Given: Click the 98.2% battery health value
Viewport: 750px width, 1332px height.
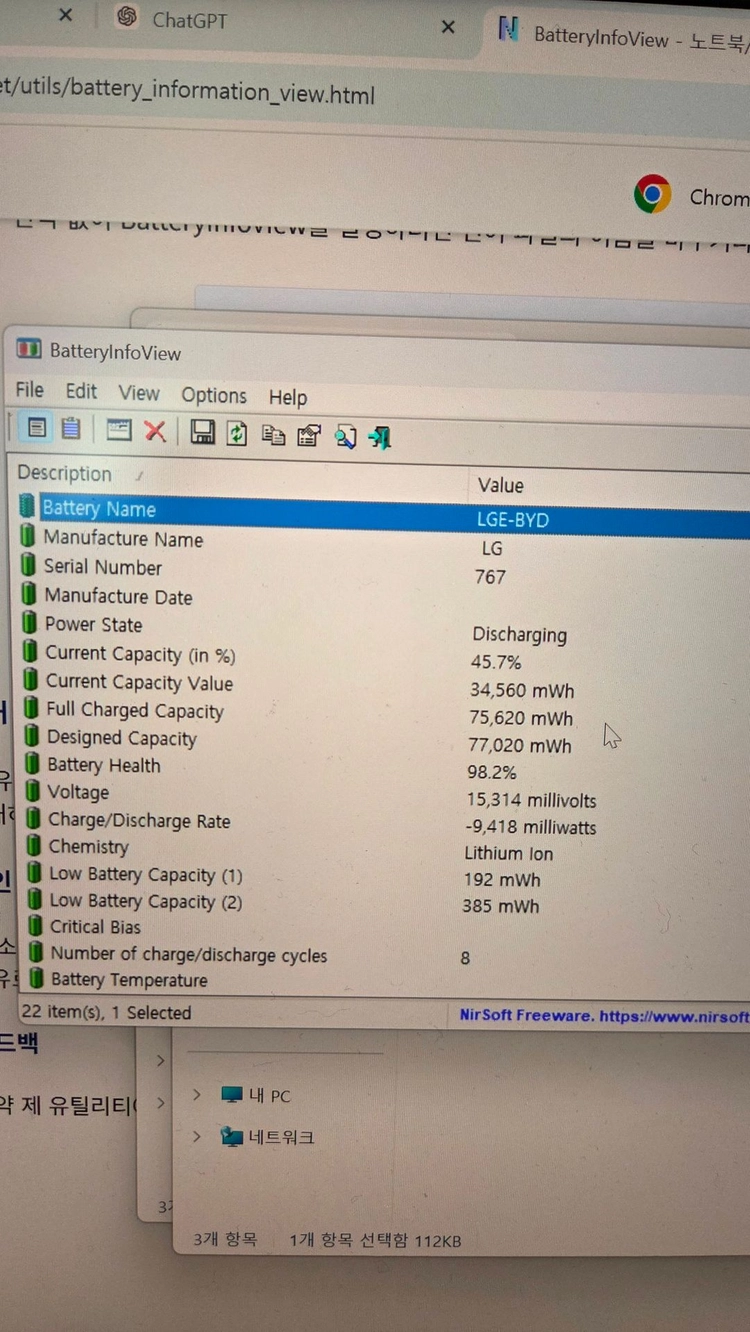Looking at the screenshot, I should [x=492, y=773].
